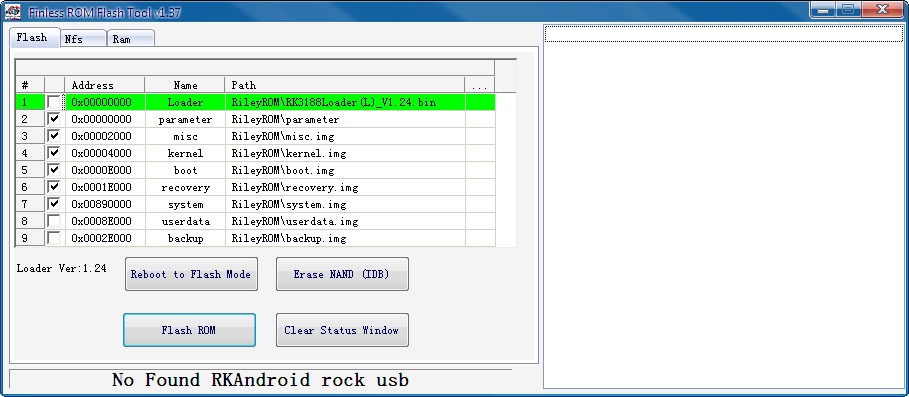Select the system.img path cell
The height and width of the screenshot is (397, 909).
tap(346, 205)
